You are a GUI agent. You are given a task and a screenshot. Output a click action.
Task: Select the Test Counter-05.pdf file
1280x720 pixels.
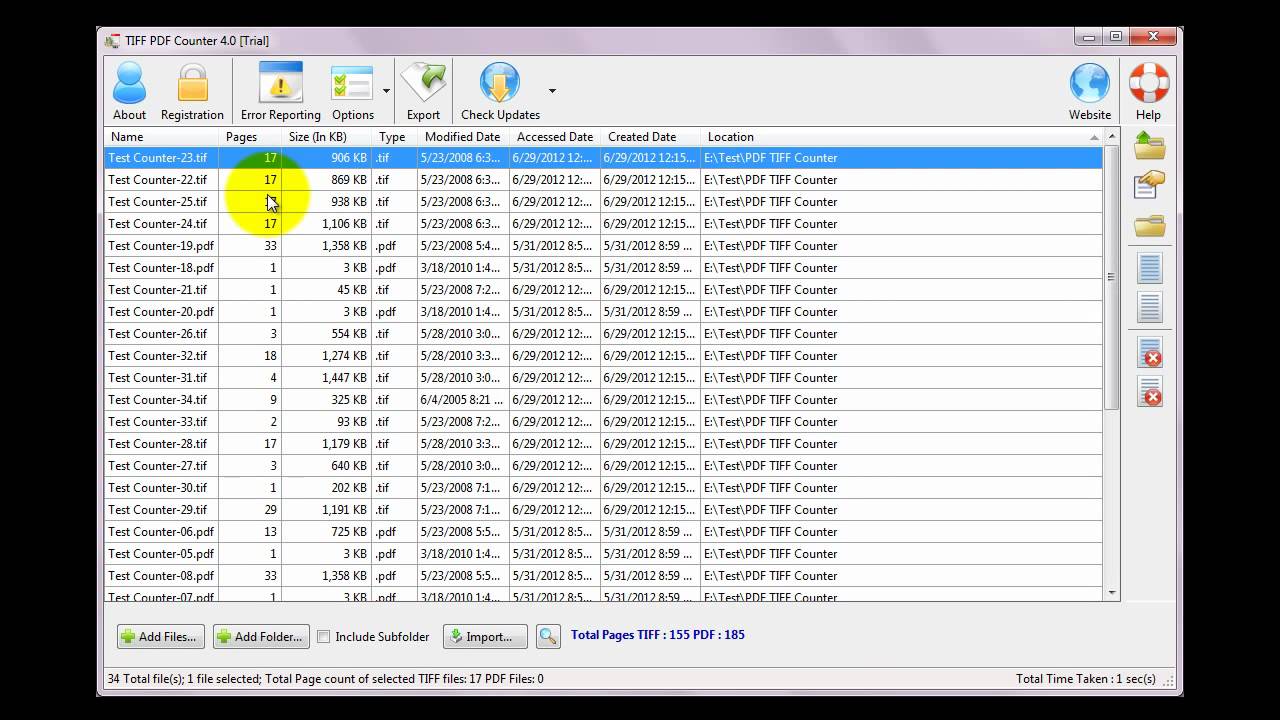click(603, 554)
